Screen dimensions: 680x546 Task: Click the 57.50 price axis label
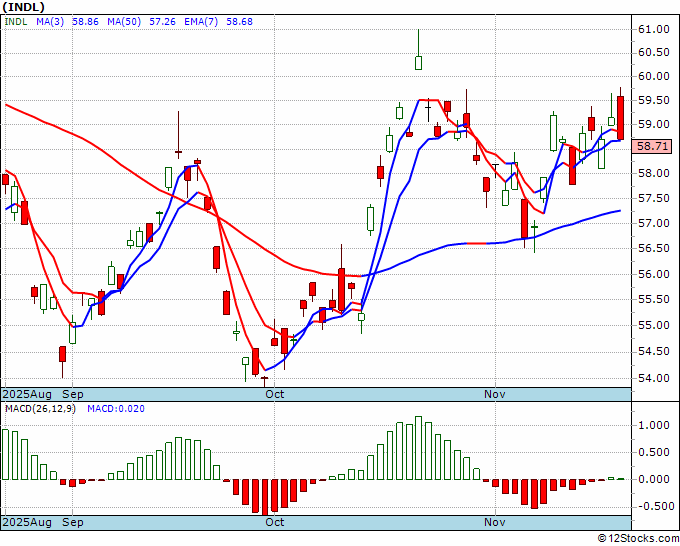coord(654,199)
